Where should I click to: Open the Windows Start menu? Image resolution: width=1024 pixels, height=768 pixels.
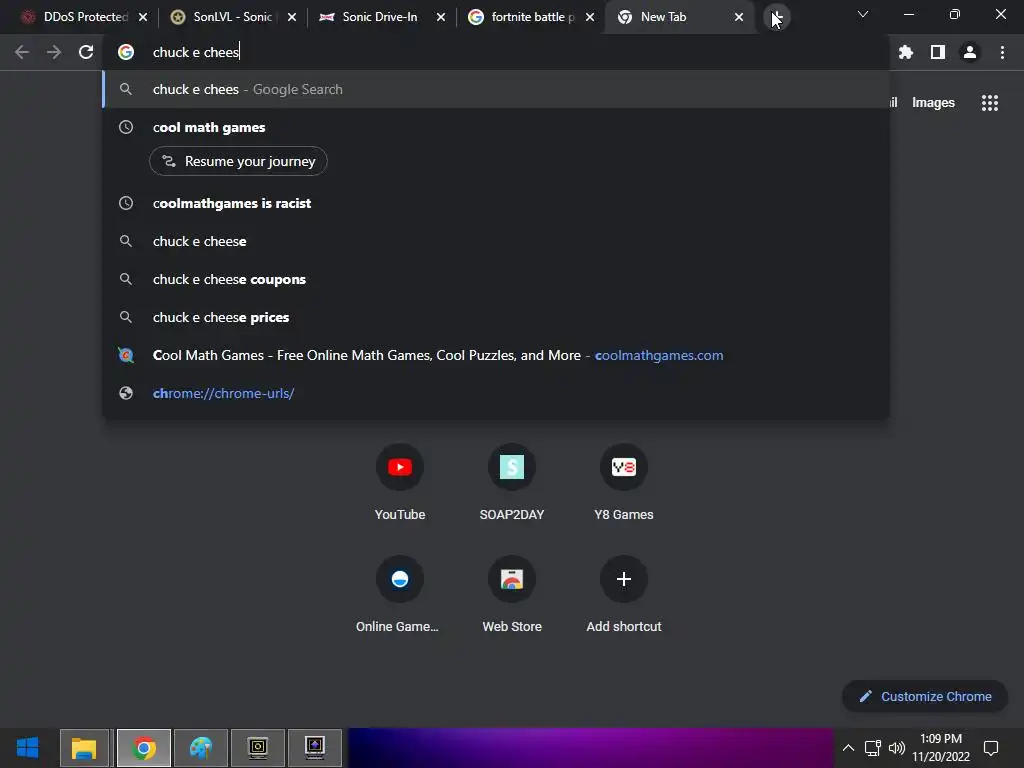[27, 748]
